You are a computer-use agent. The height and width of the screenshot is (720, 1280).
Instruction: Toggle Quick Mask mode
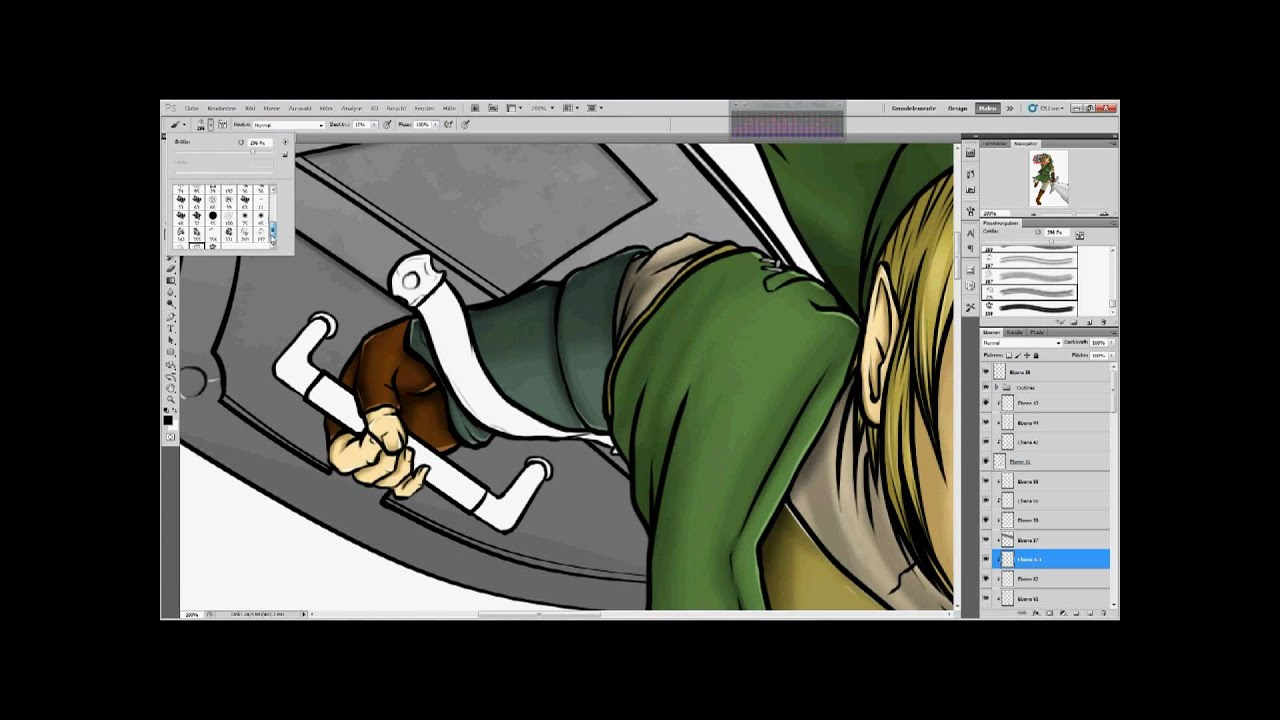(171, 436)
